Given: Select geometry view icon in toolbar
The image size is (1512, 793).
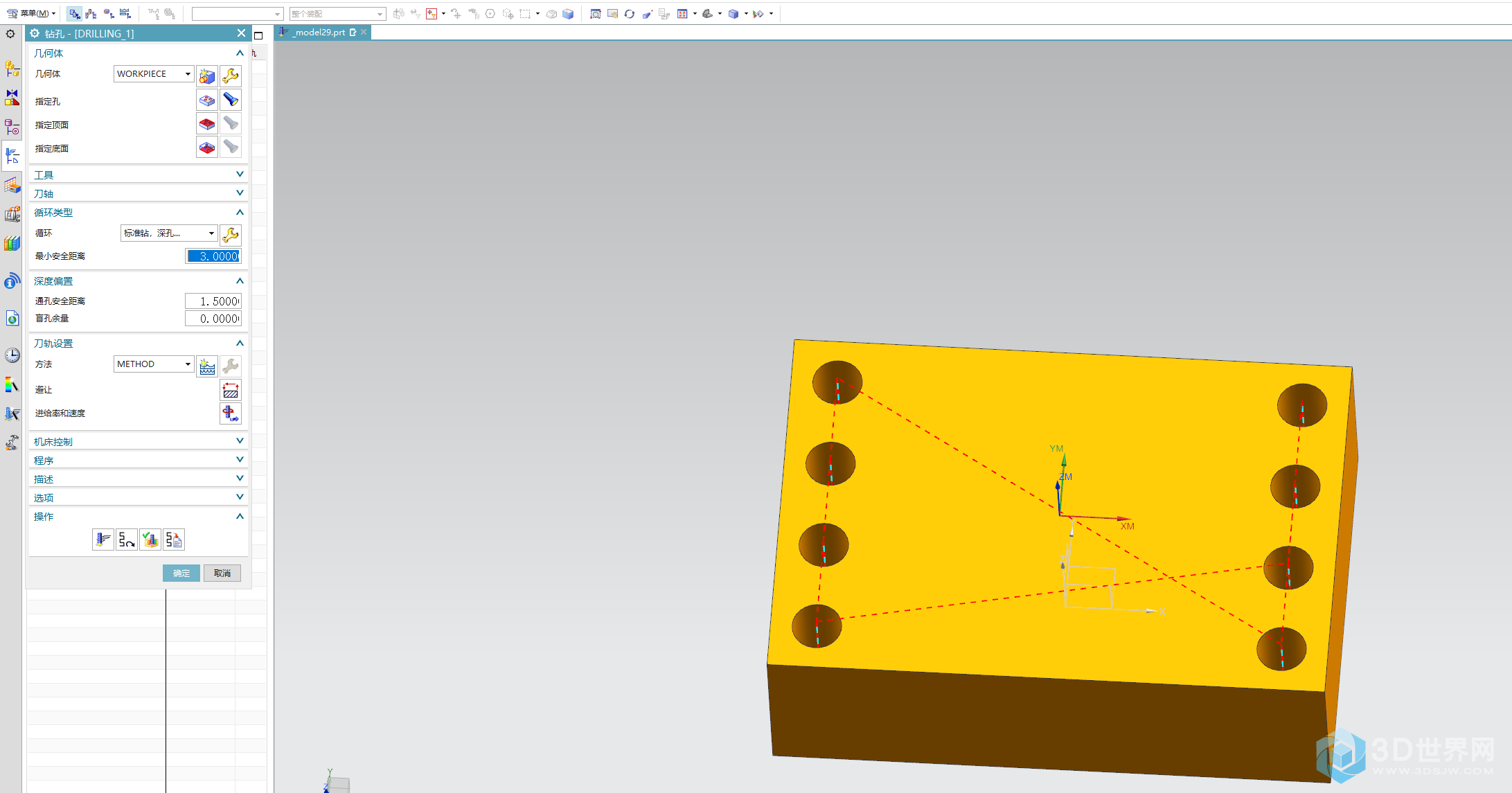Looking at the screenshot, I should (109, 14).
